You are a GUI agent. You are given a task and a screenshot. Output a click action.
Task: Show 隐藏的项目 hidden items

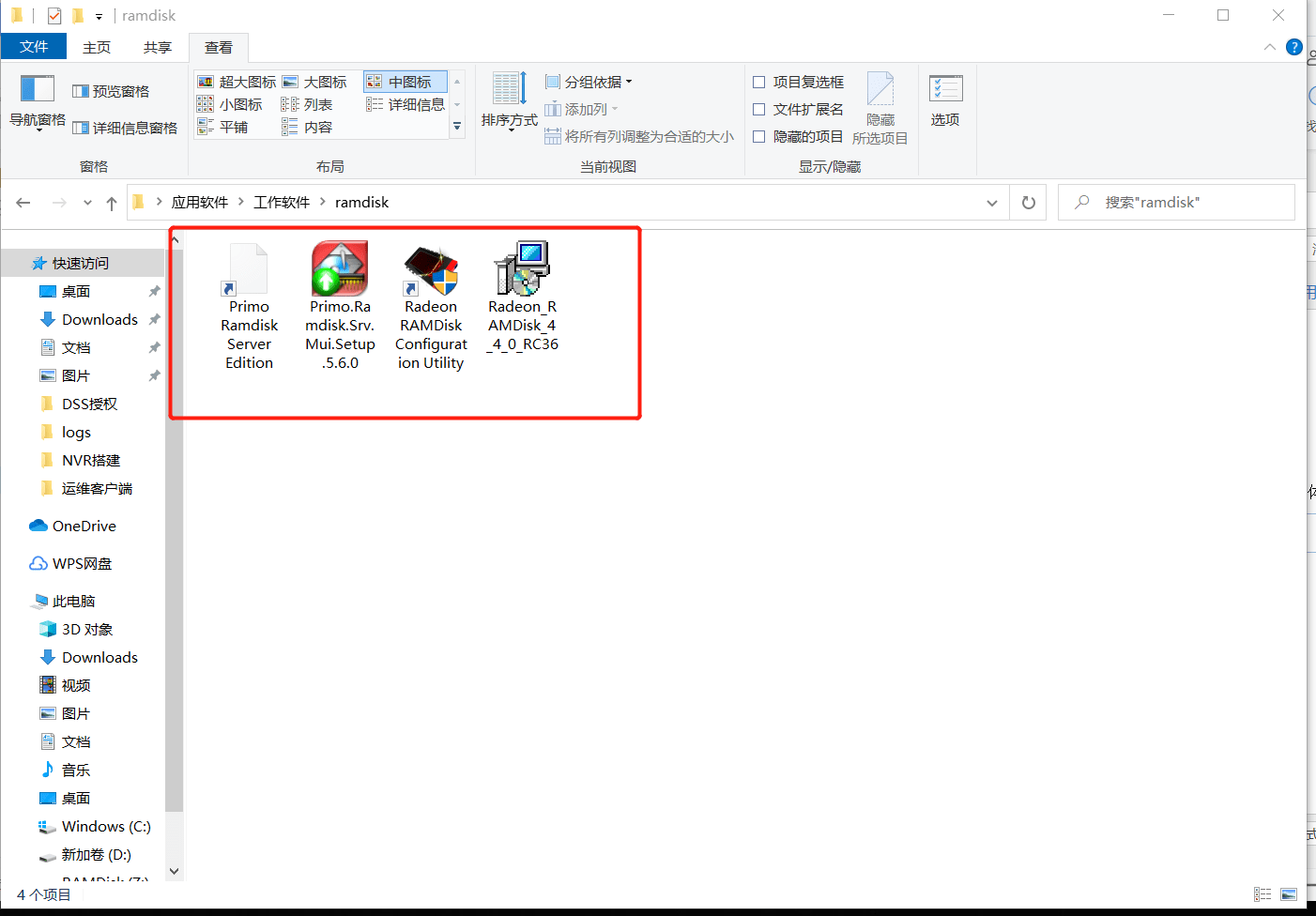coord(758,136)
